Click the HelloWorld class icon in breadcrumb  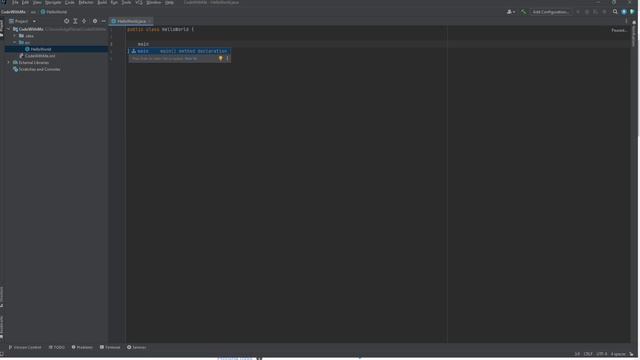tap(43, 12)
